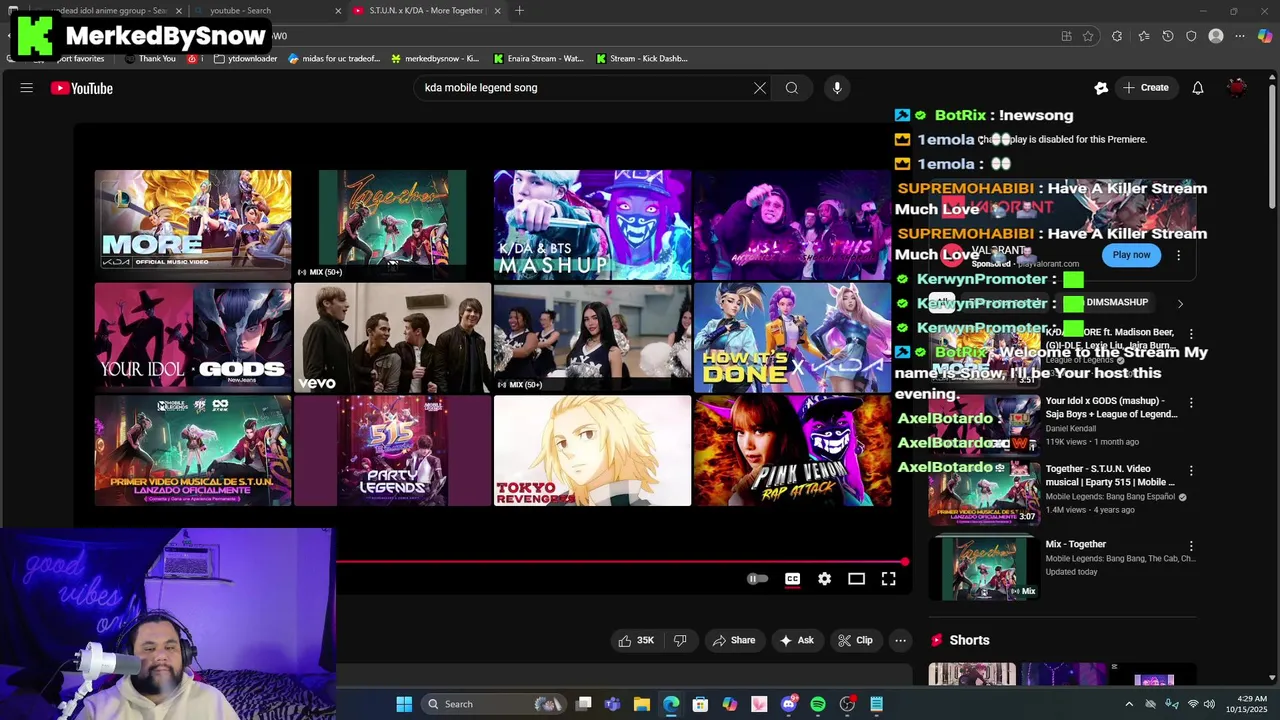
Task: Clear the YouTube search box text
Action: tap(760, 88)
